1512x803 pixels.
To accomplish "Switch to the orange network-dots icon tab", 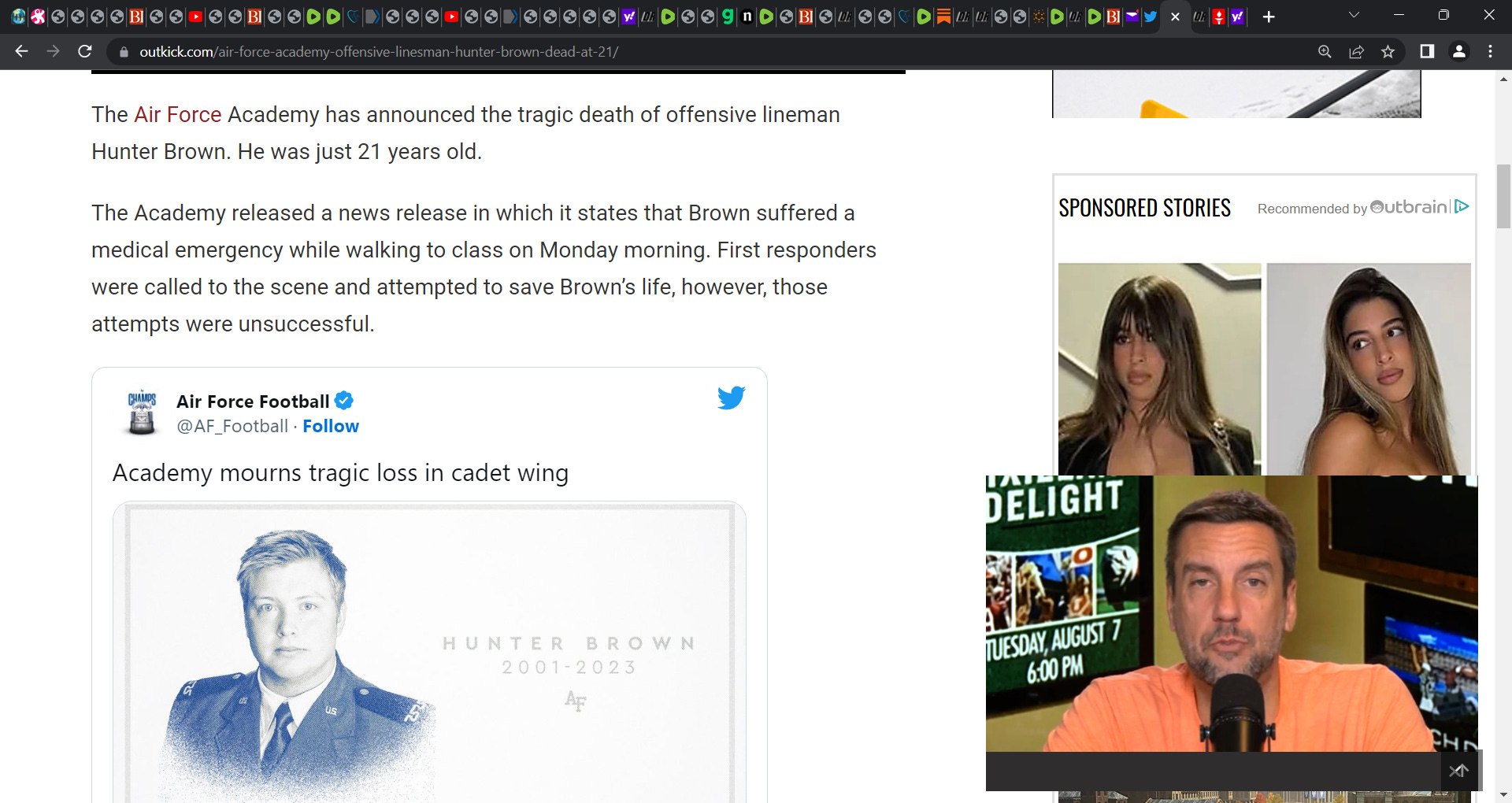I will [1039, 17].
